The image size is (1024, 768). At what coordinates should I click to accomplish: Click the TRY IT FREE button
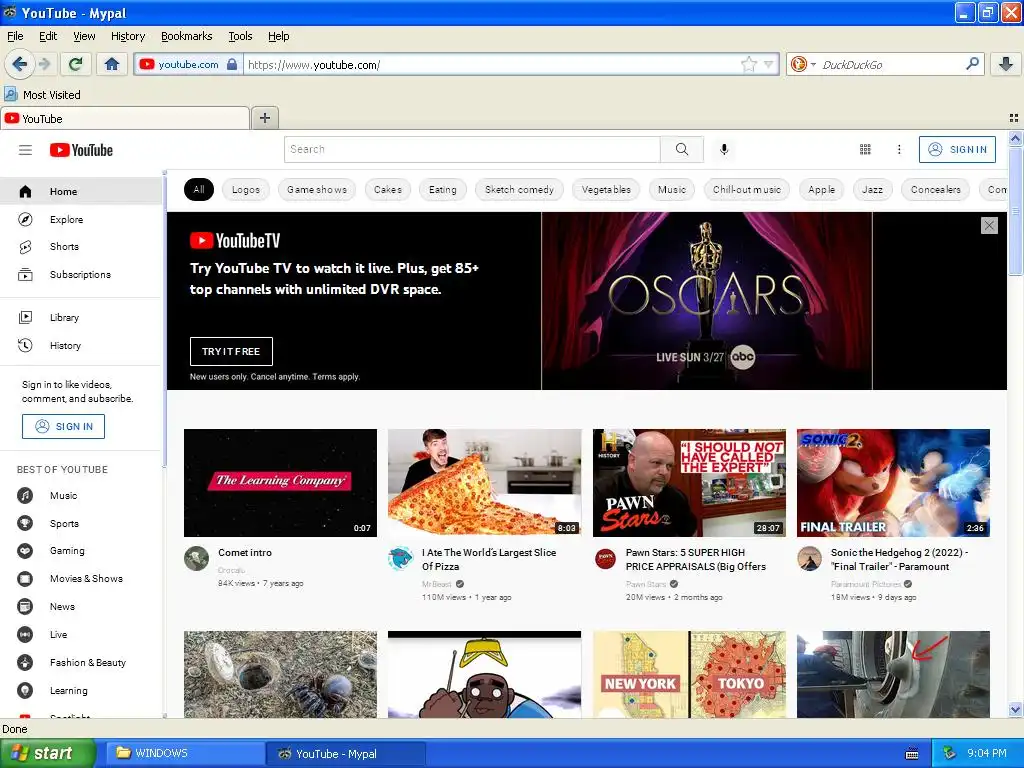(231, 351)
